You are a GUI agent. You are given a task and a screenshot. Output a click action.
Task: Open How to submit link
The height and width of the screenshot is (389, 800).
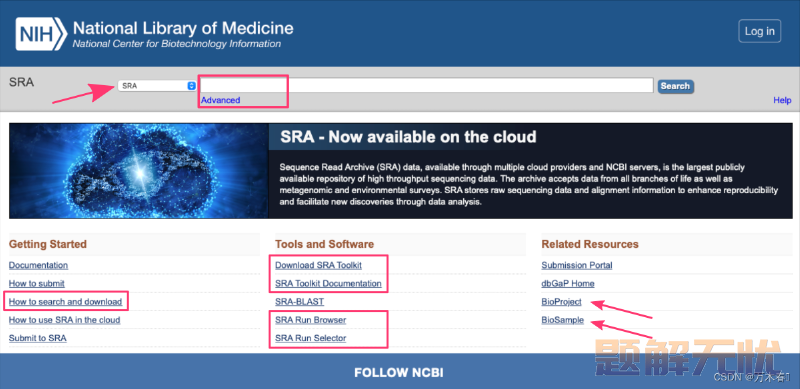click(x=37, y=283)
